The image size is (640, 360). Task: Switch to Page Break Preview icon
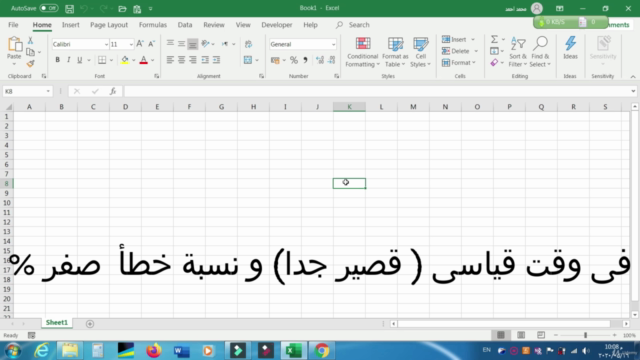coord(541,335)
